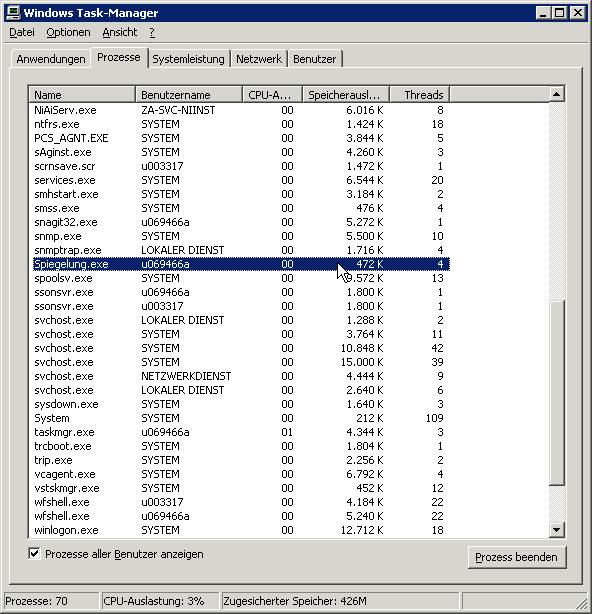Switch to the Anwendungen tab

click(51, 59)
